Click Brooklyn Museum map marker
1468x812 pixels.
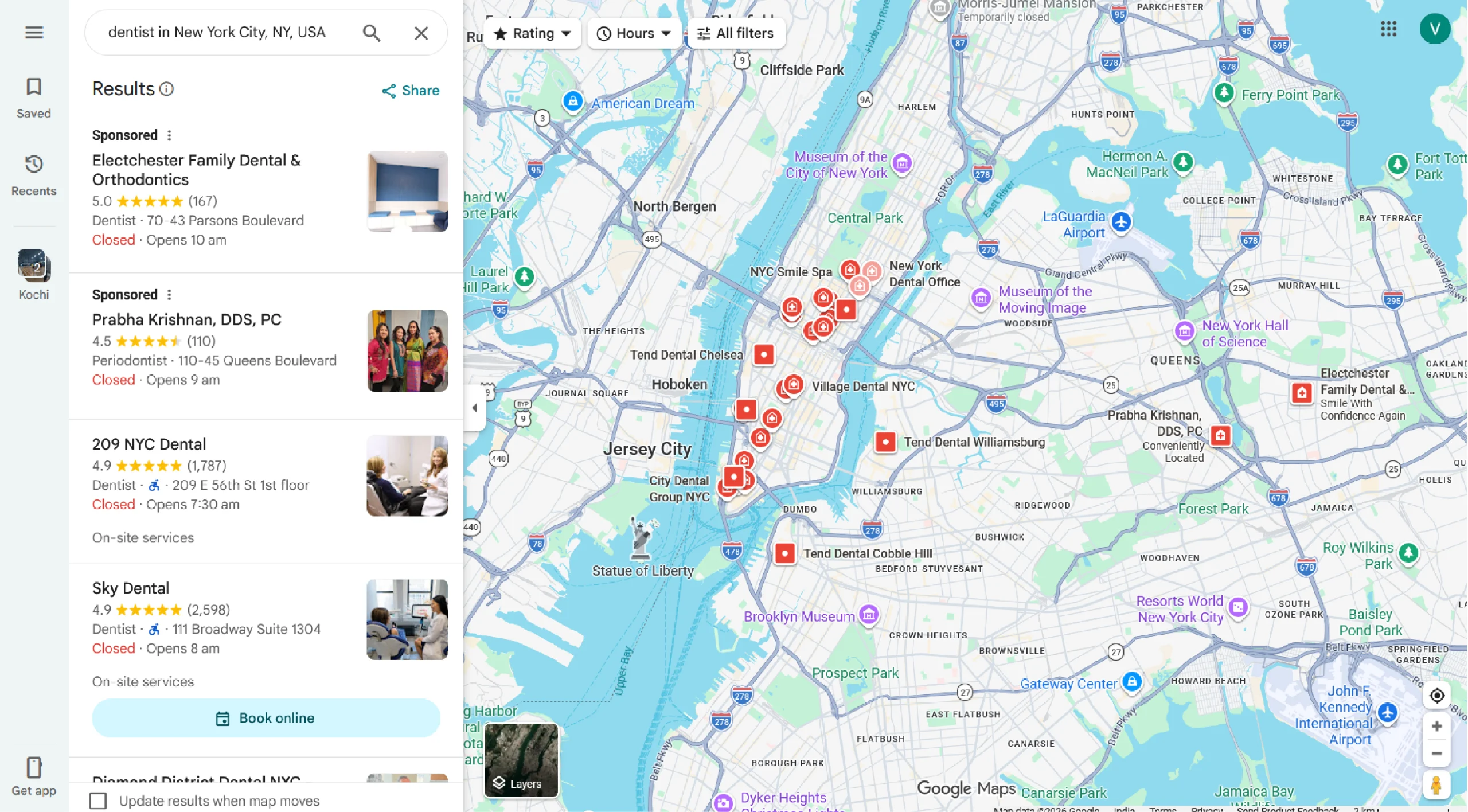click(869, 615)
